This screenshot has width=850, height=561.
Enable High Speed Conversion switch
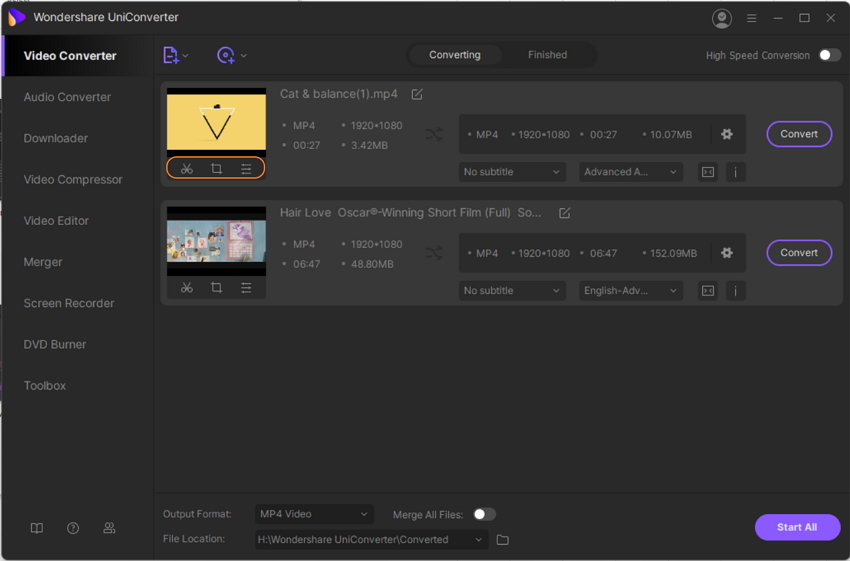tap(830, 55)
